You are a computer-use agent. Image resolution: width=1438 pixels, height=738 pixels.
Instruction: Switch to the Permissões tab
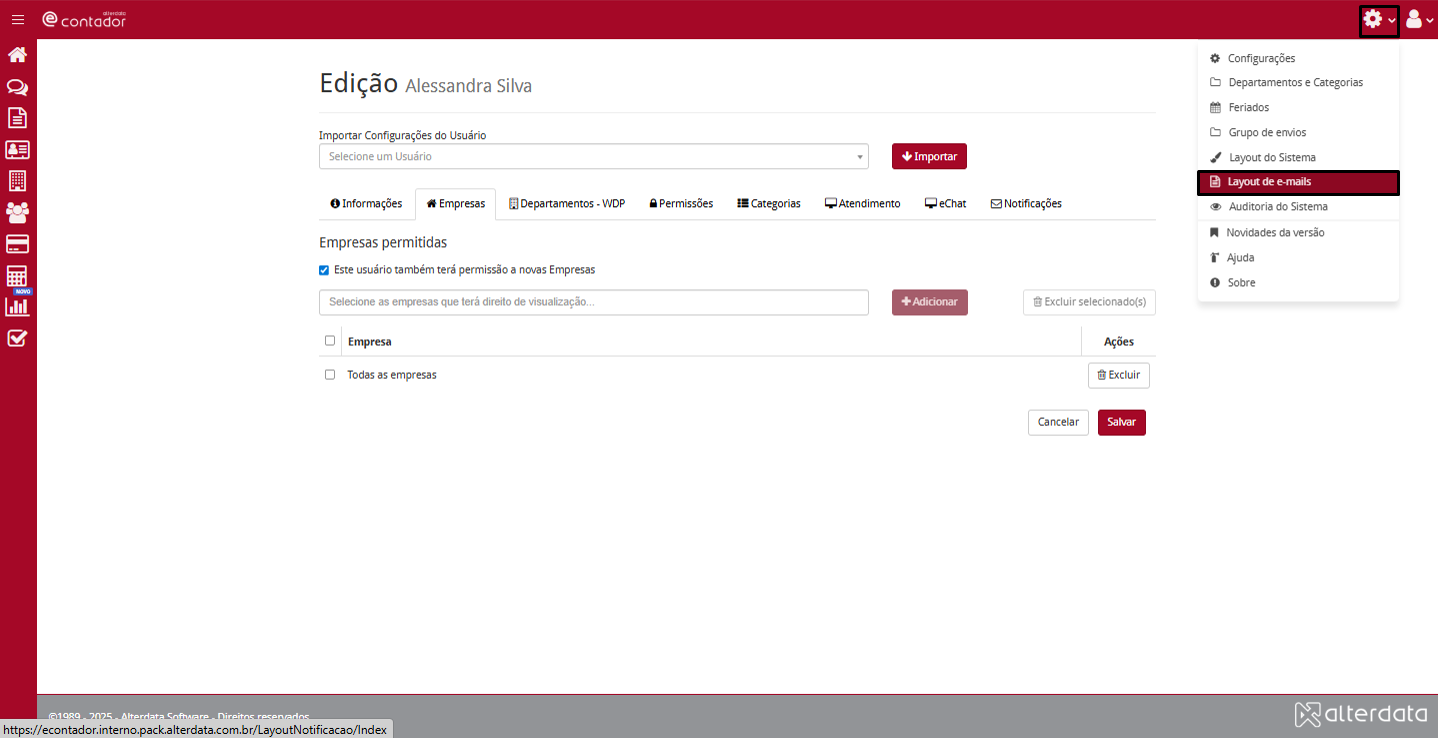click(x=681, y=203)
